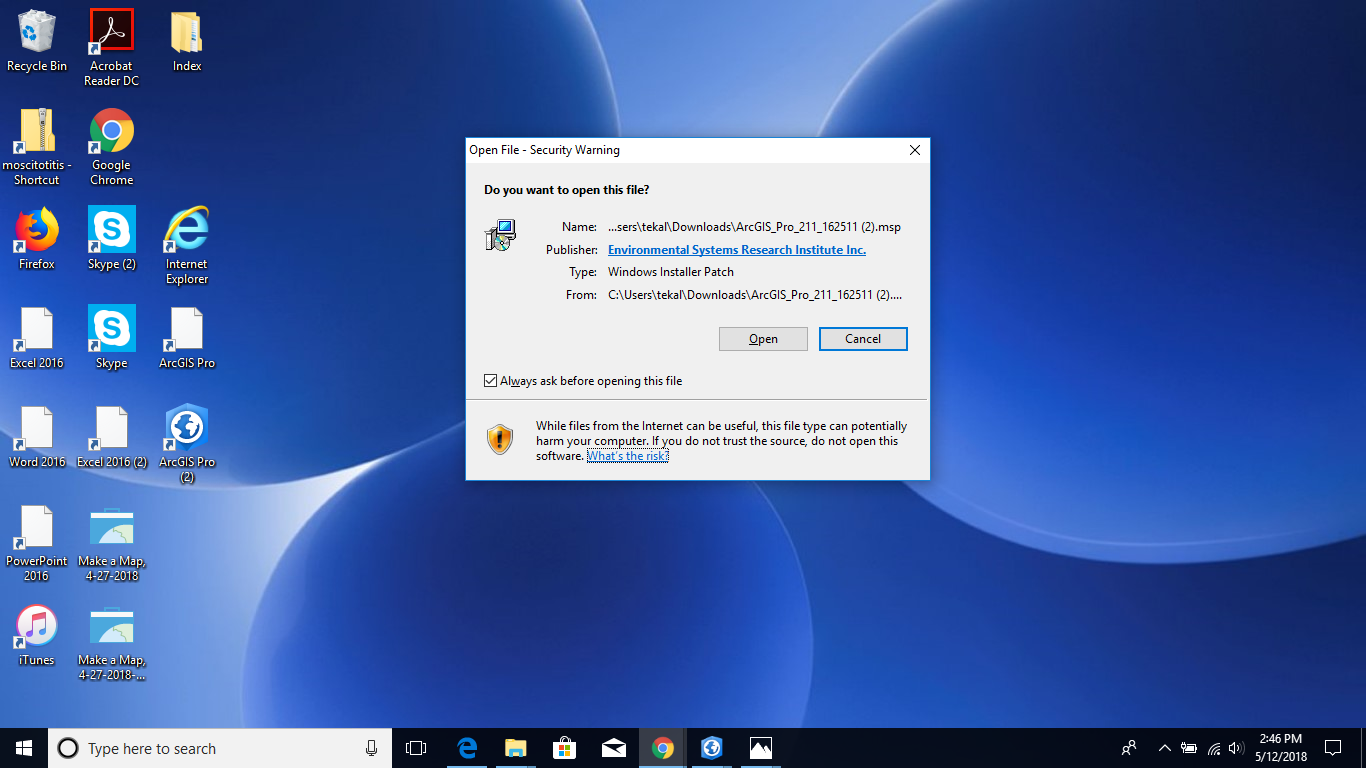Open Task View from the taskbar

pyautogui.click(x=416, y=748)
